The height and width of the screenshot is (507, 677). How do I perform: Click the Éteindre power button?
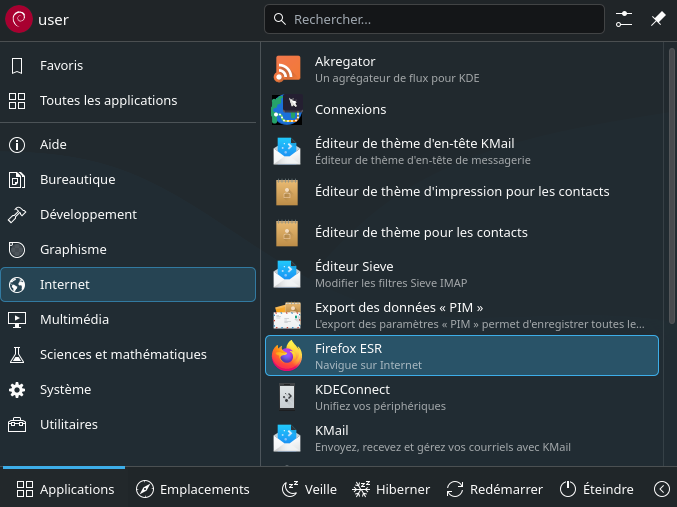pos(596,489)
